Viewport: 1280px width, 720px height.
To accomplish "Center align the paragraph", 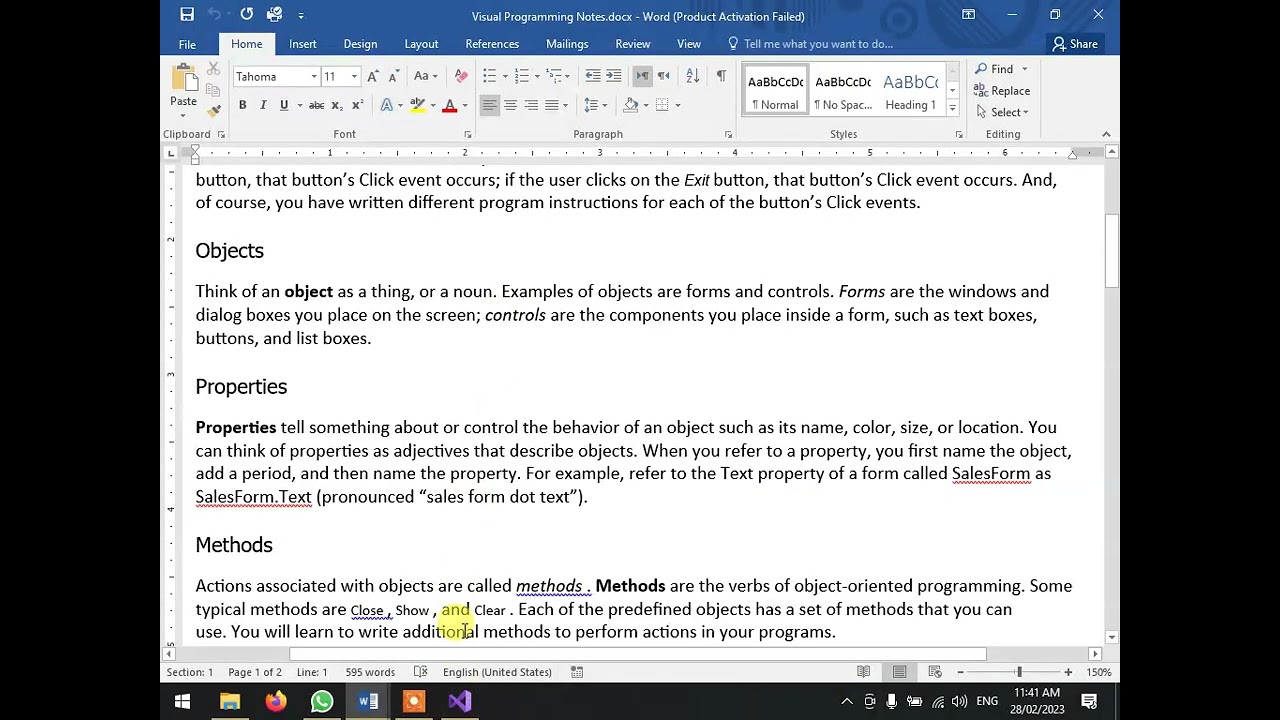I will (510, 105).
